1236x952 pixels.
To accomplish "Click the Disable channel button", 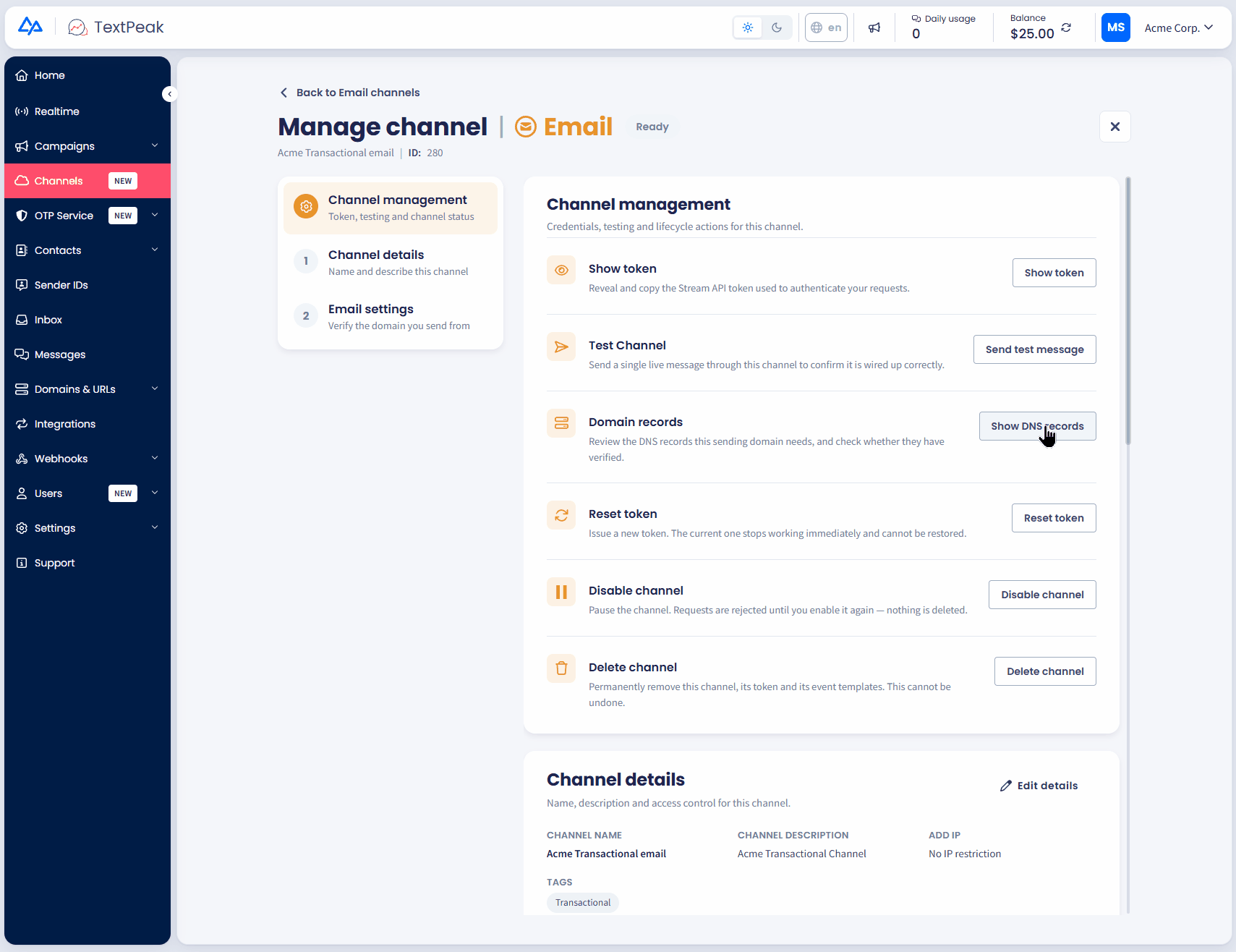I will (1042, 595).
